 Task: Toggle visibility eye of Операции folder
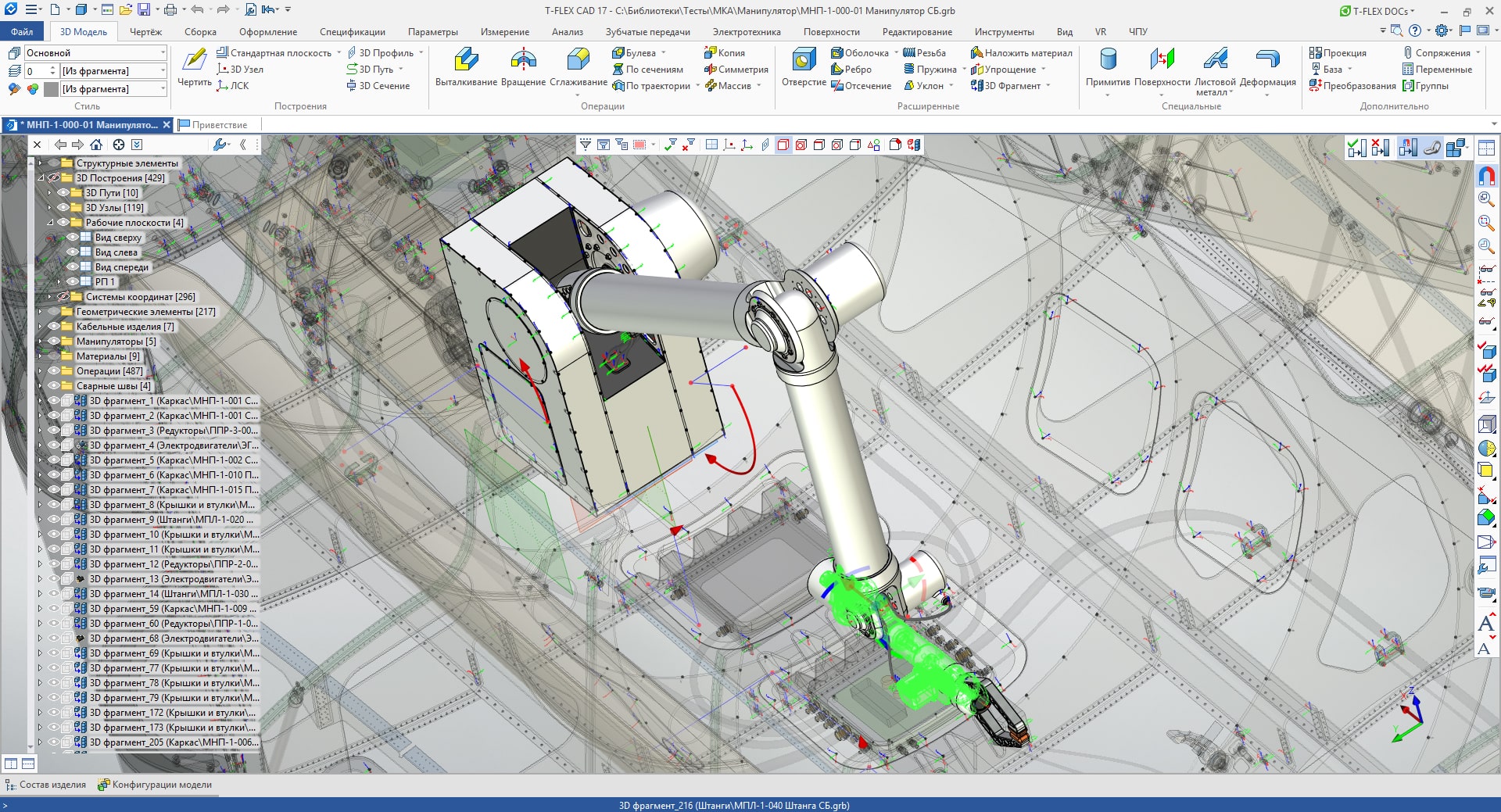tap(54, 371)
